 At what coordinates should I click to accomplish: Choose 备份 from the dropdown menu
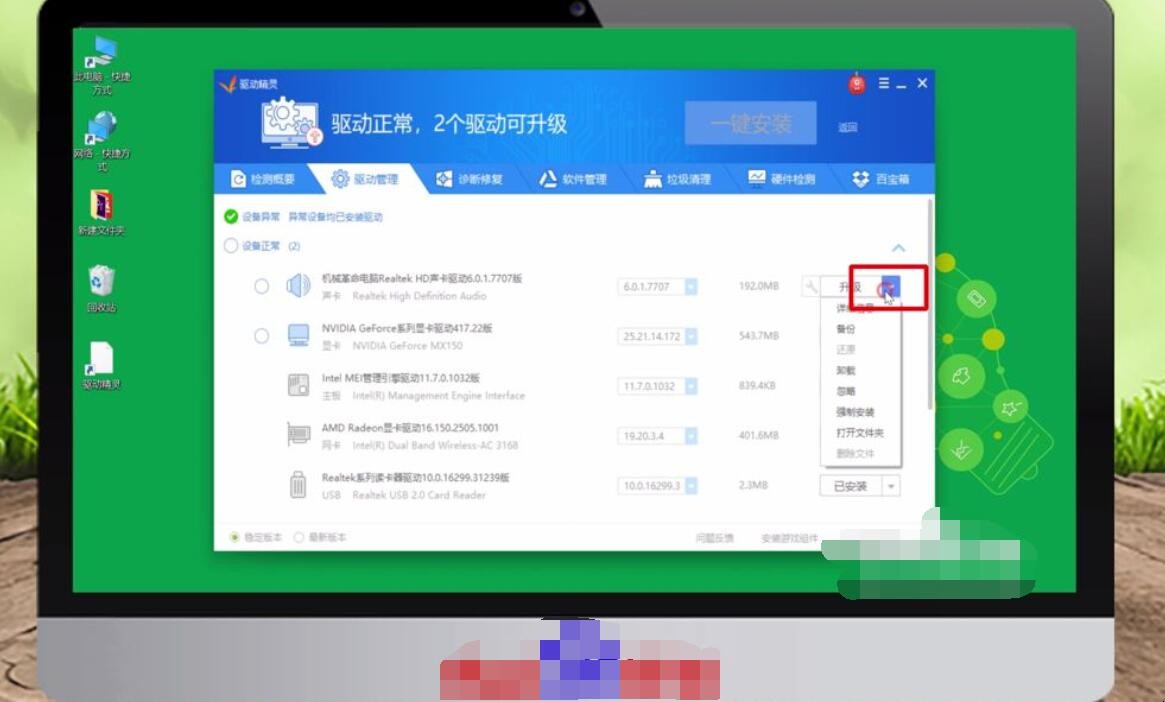tap(846, 328)
